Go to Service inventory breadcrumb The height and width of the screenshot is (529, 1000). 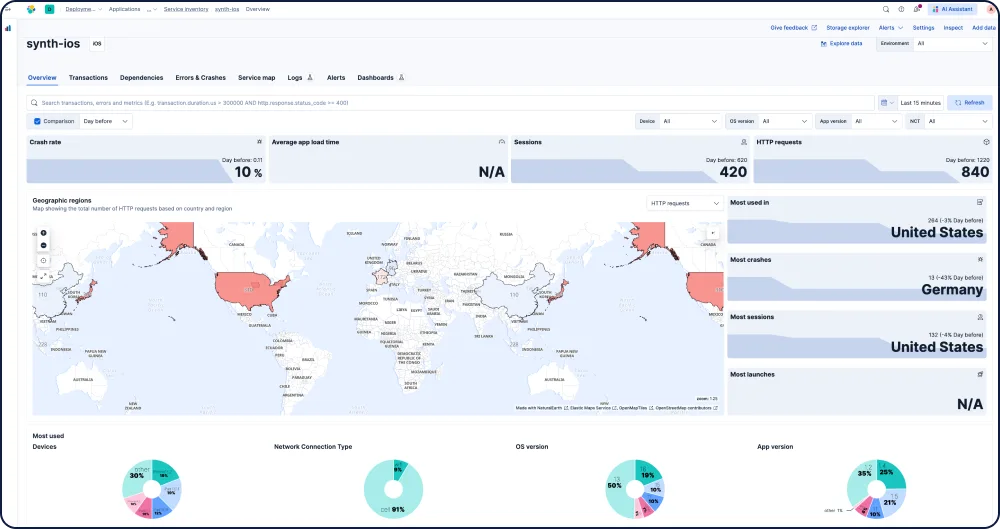[186, 10]
